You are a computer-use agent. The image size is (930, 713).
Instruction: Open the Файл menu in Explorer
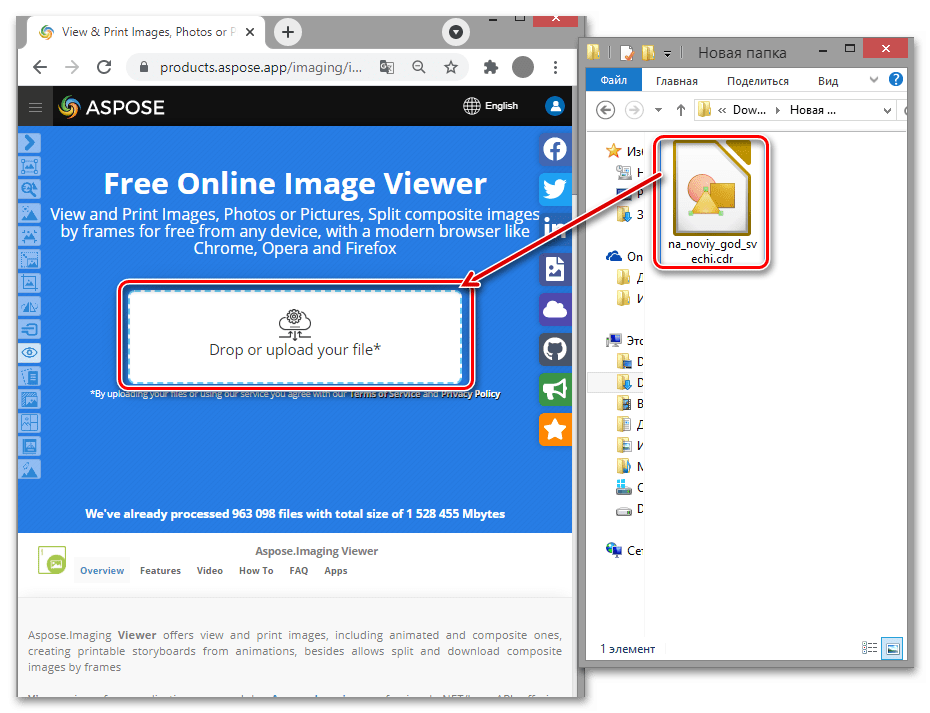614,80
